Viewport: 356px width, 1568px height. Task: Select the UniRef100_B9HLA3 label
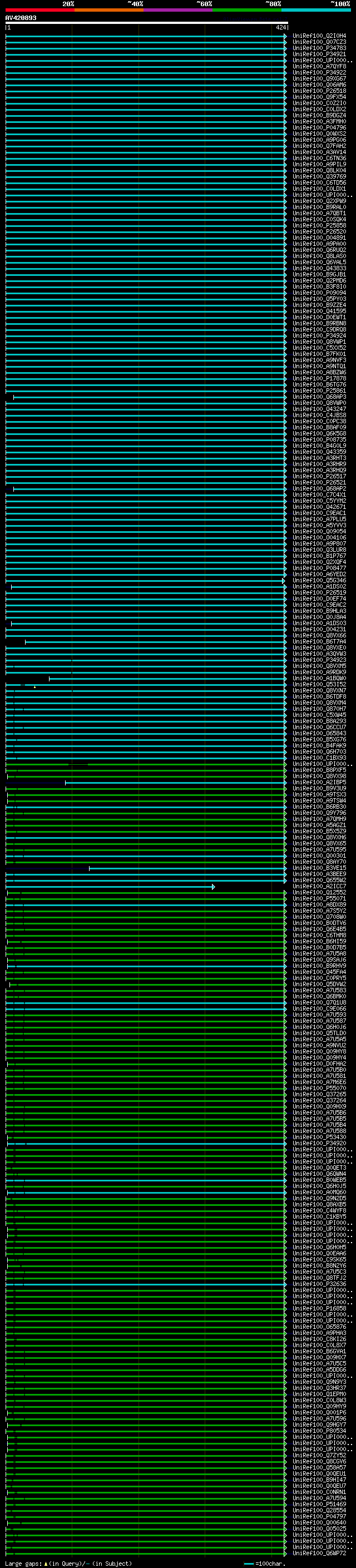coord(319,611)
